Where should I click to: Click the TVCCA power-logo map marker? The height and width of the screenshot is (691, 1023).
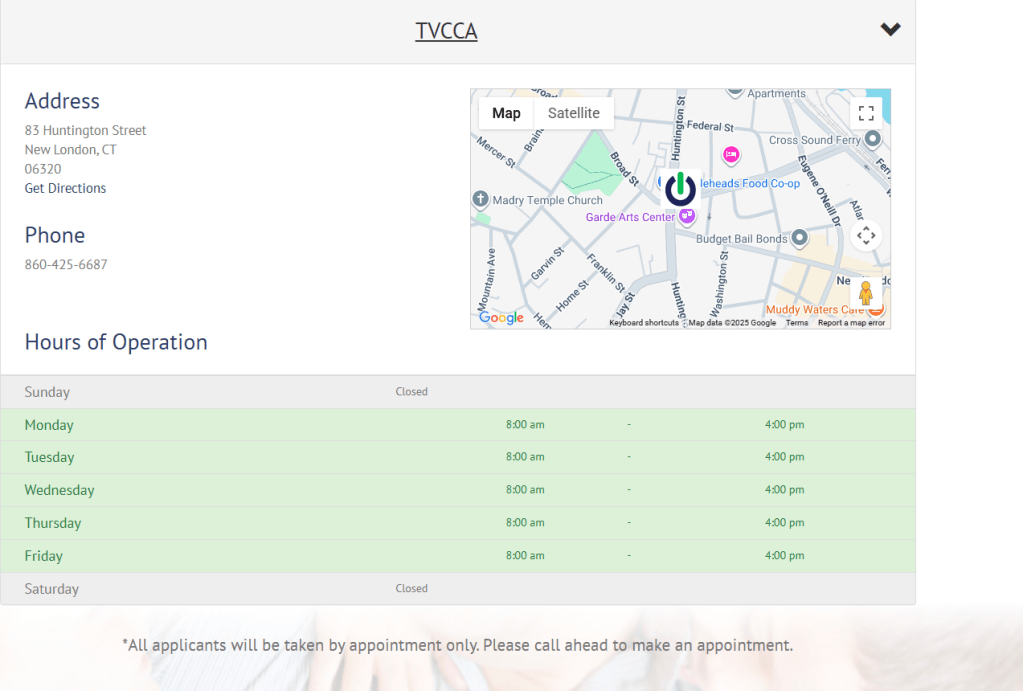[x=680, y=188]
